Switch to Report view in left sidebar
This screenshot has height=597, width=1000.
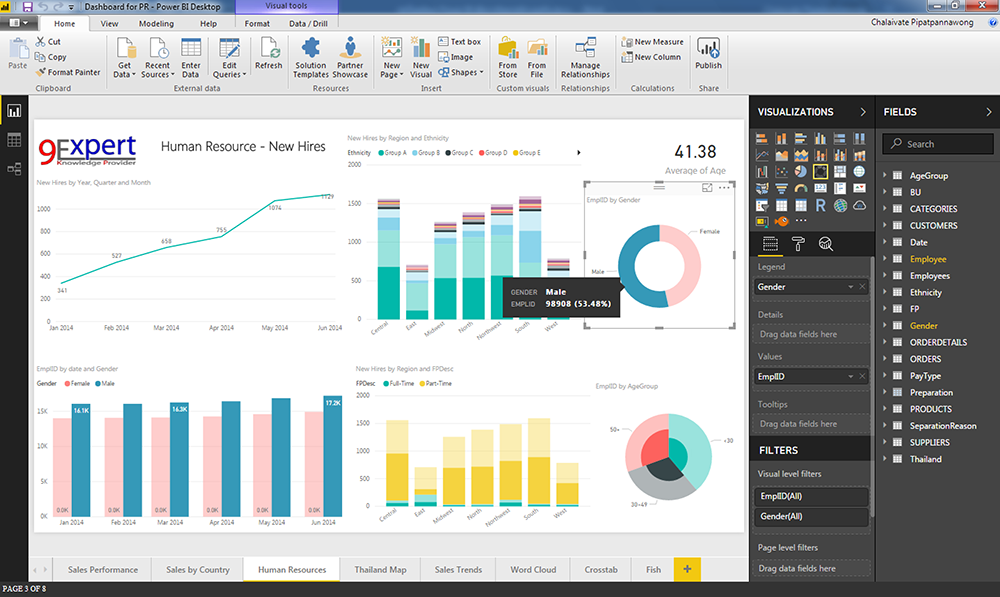point(14,111)
